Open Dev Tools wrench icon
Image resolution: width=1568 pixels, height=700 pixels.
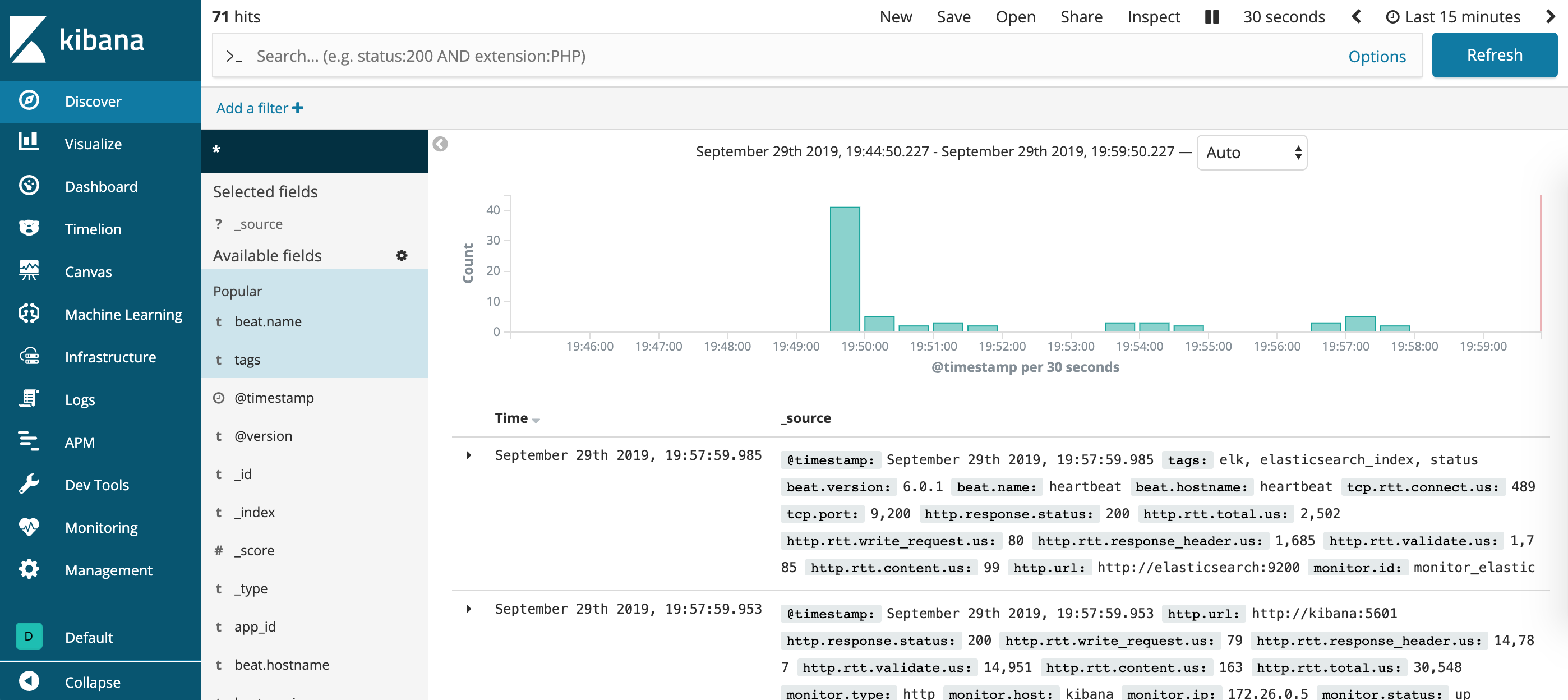[x=29, y=484]
